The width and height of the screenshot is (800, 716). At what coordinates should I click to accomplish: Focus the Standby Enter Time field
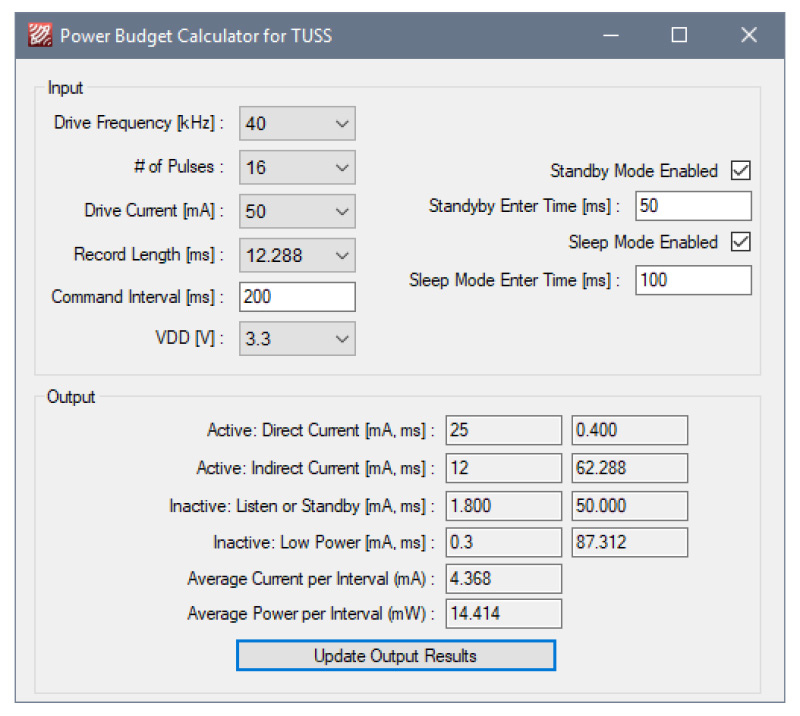[x=692, y=206]
